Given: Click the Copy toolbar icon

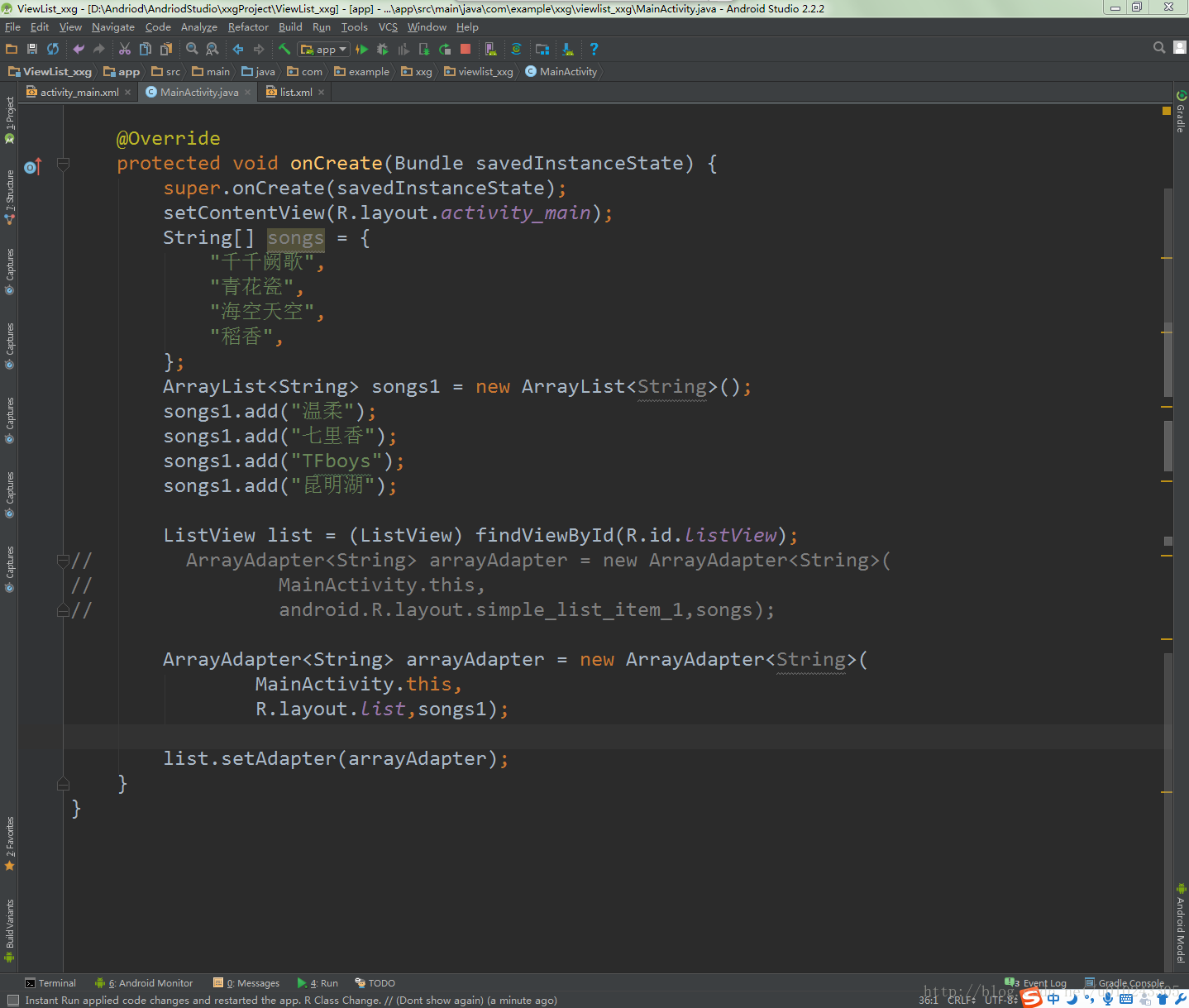Looking at the screenshot, I should click(x=146, y=49).
